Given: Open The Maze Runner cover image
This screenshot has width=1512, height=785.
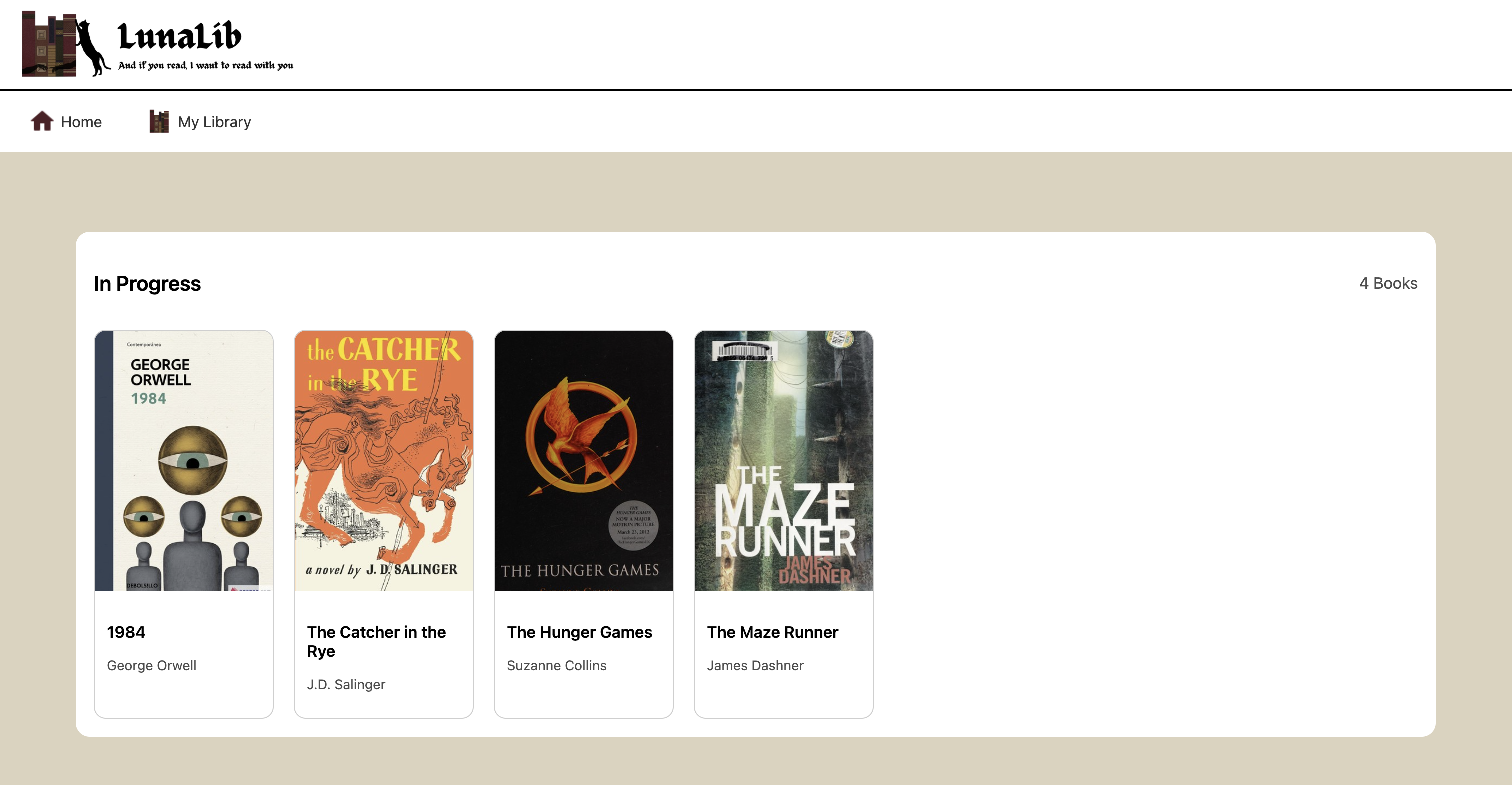Looking at the screenshot, I should (x=783, y=460).
